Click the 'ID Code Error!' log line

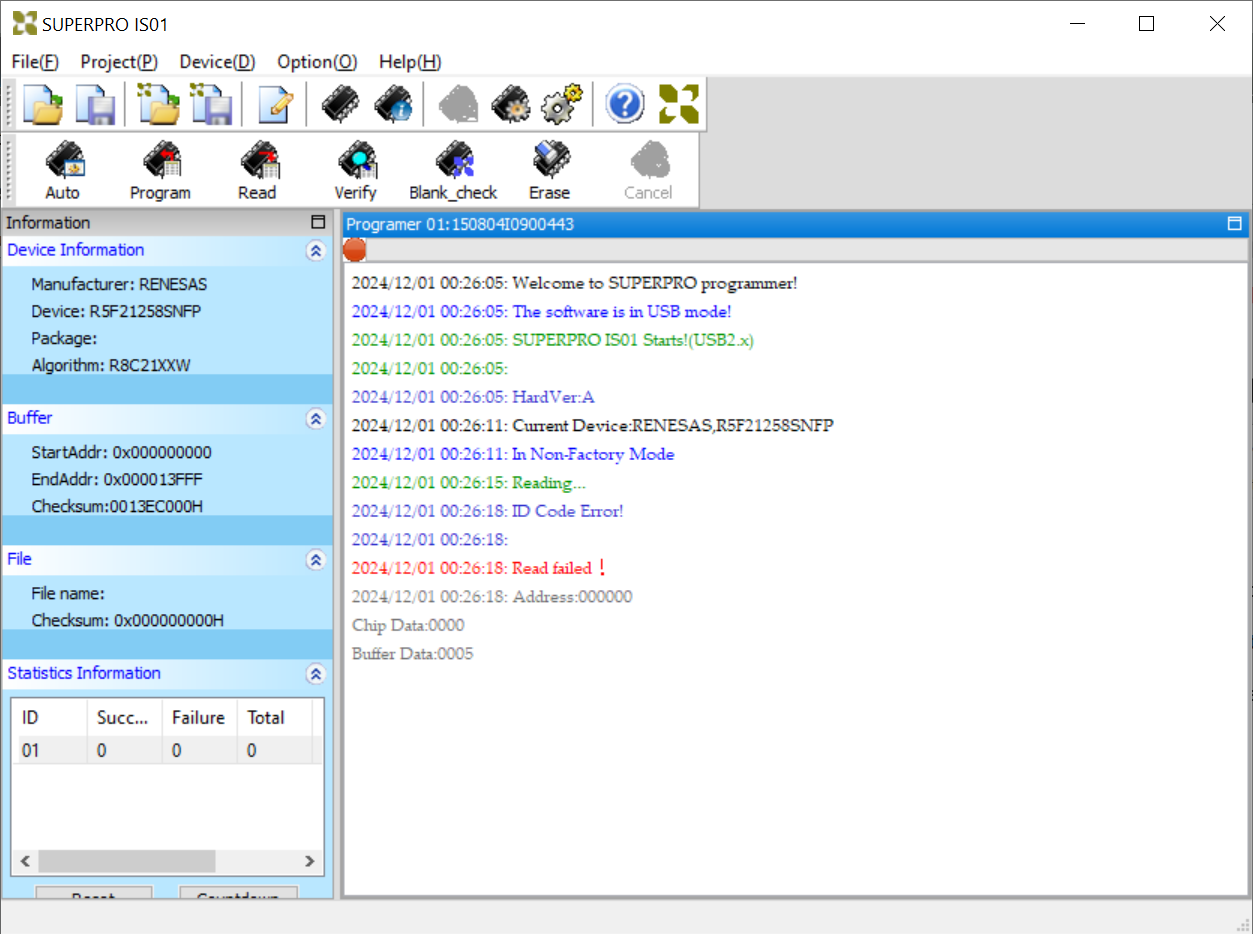[x=487, y=511]
